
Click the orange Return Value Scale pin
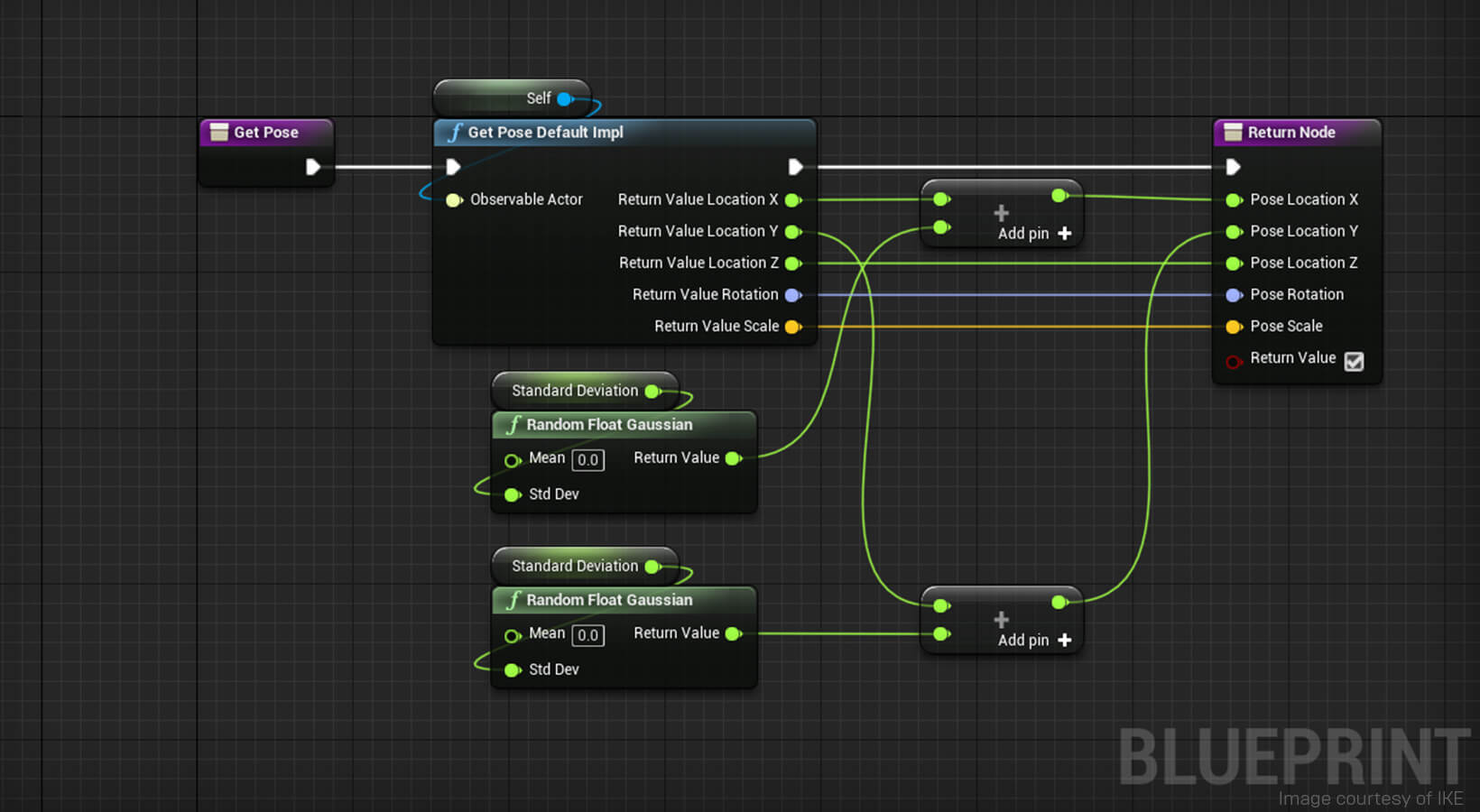click(x=793, y=326)
